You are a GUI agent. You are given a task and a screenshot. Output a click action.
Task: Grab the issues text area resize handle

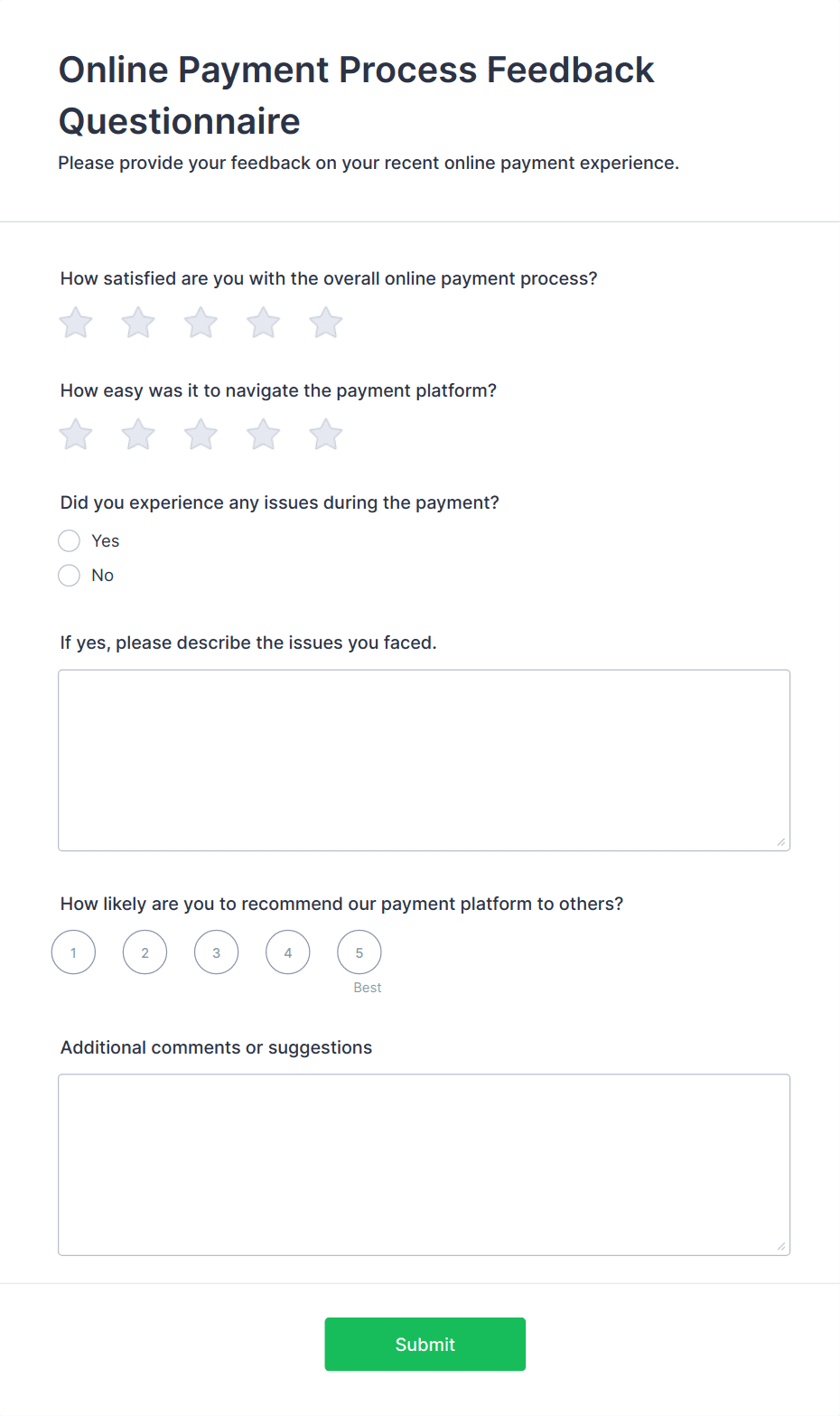click(x=781, y=842)
